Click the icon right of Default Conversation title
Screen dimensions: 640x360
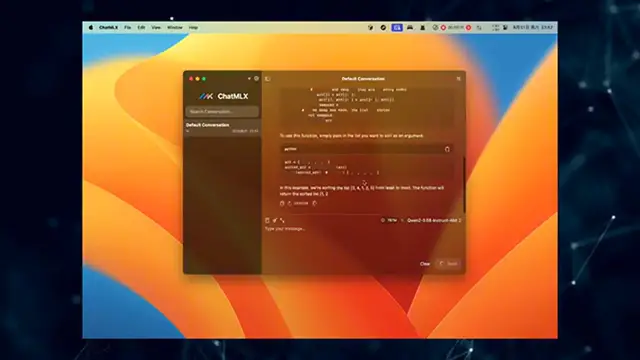458,79
